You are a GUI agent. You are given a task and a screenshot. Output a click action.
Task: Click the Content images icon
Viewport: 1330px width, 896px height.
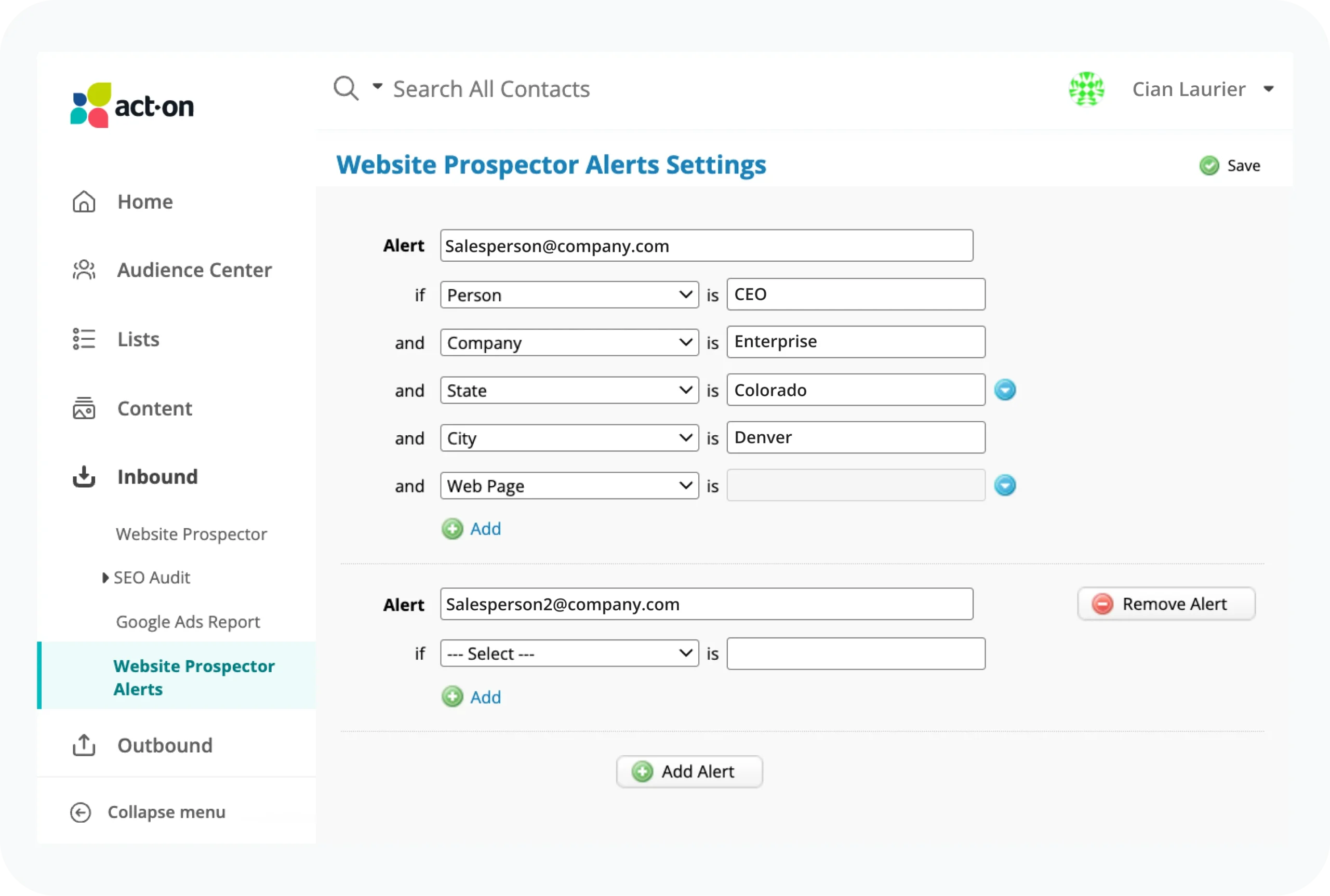click(x=84, y=408)
